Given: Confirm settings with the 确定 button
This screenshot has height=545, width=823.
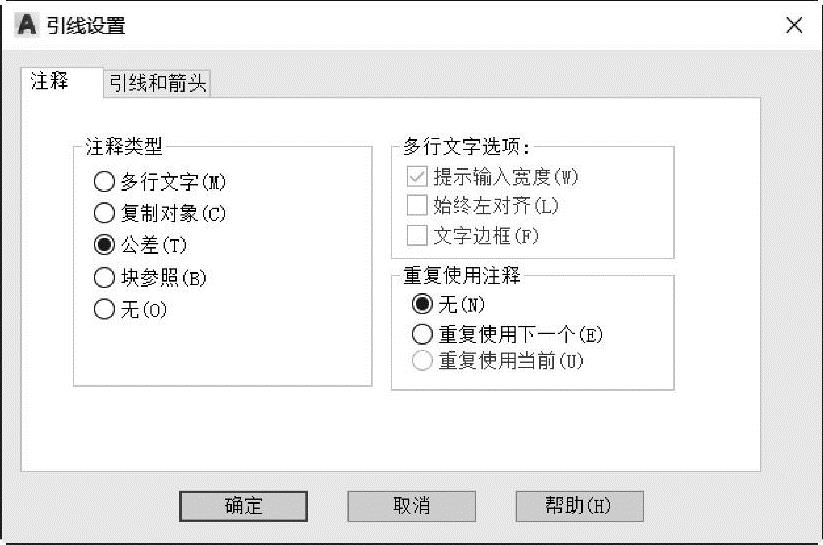Looking at the screenshot, I should [x=244, y=506].
